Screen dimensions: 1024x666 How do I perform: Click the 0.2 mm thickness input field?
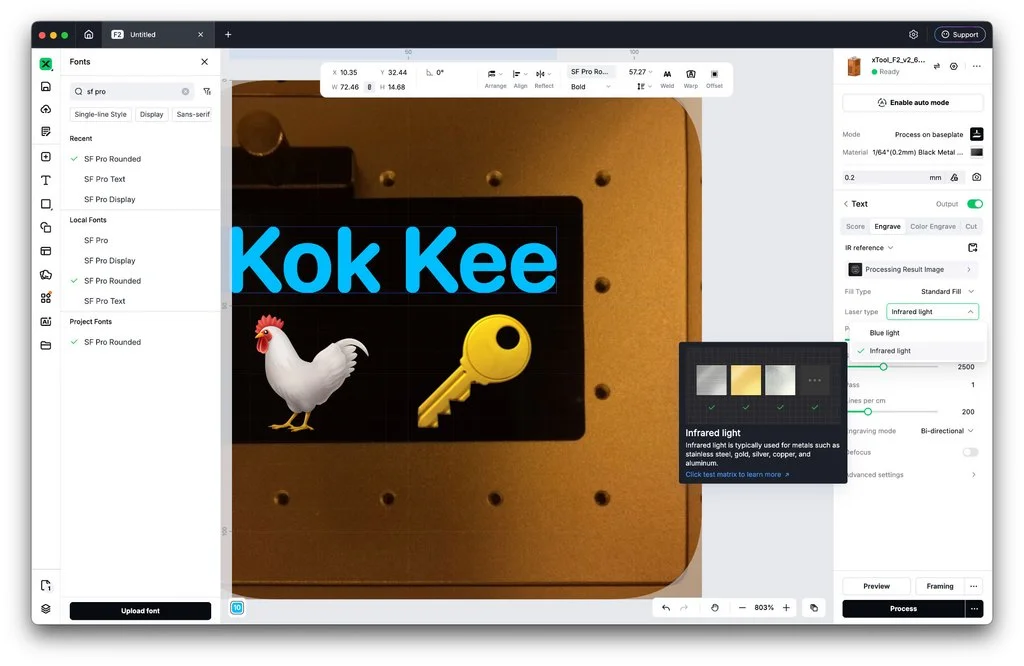coord(893,178)
